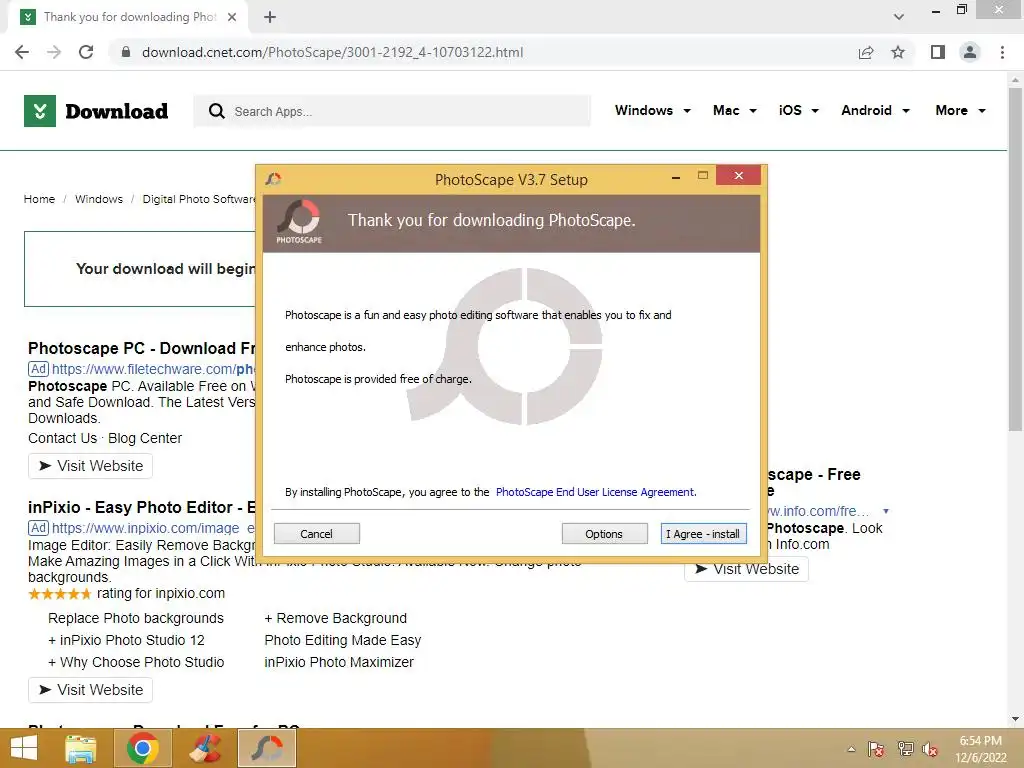This screenshot has height=768, width=1024.
Task: Visit Website for inPixio ad
Action: (x=90, y=690)
